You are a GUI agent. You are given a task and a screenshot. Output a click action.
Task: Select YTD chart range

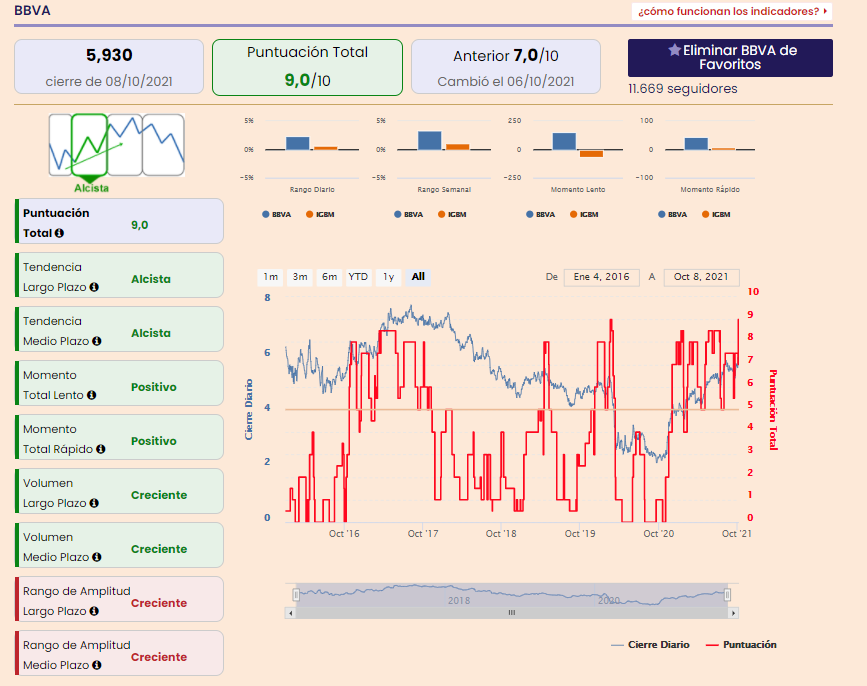click(x=358, y=277)
